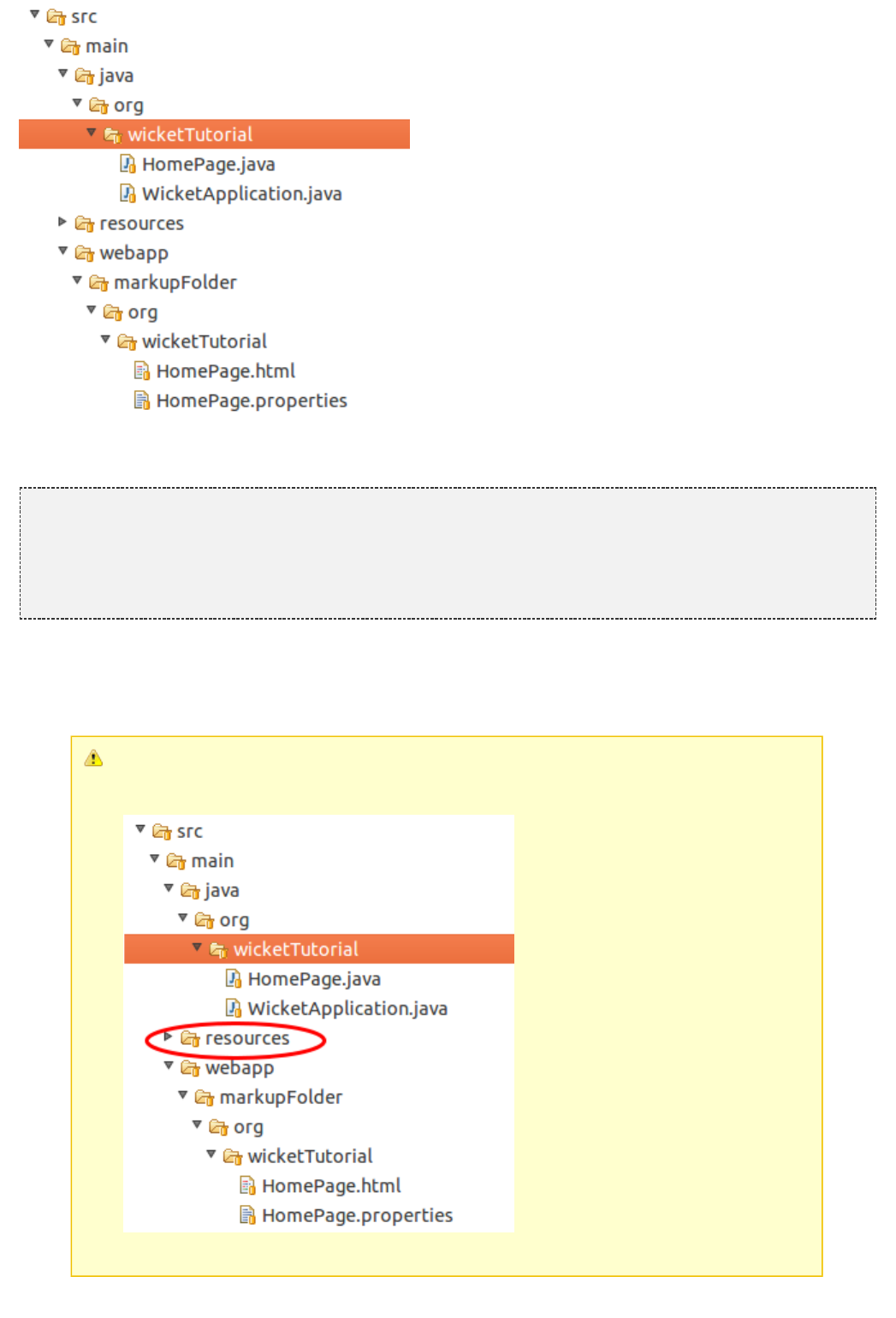896x1318 pixels.
Task: Expand the circled resources node in the yellow note
Action: pos(169,1036)
